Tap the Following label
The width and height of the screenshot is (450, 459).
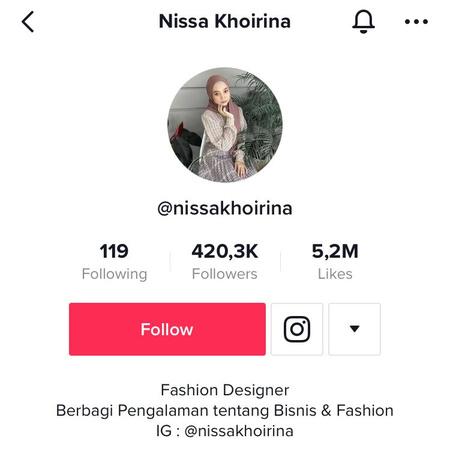coord(114,274)
